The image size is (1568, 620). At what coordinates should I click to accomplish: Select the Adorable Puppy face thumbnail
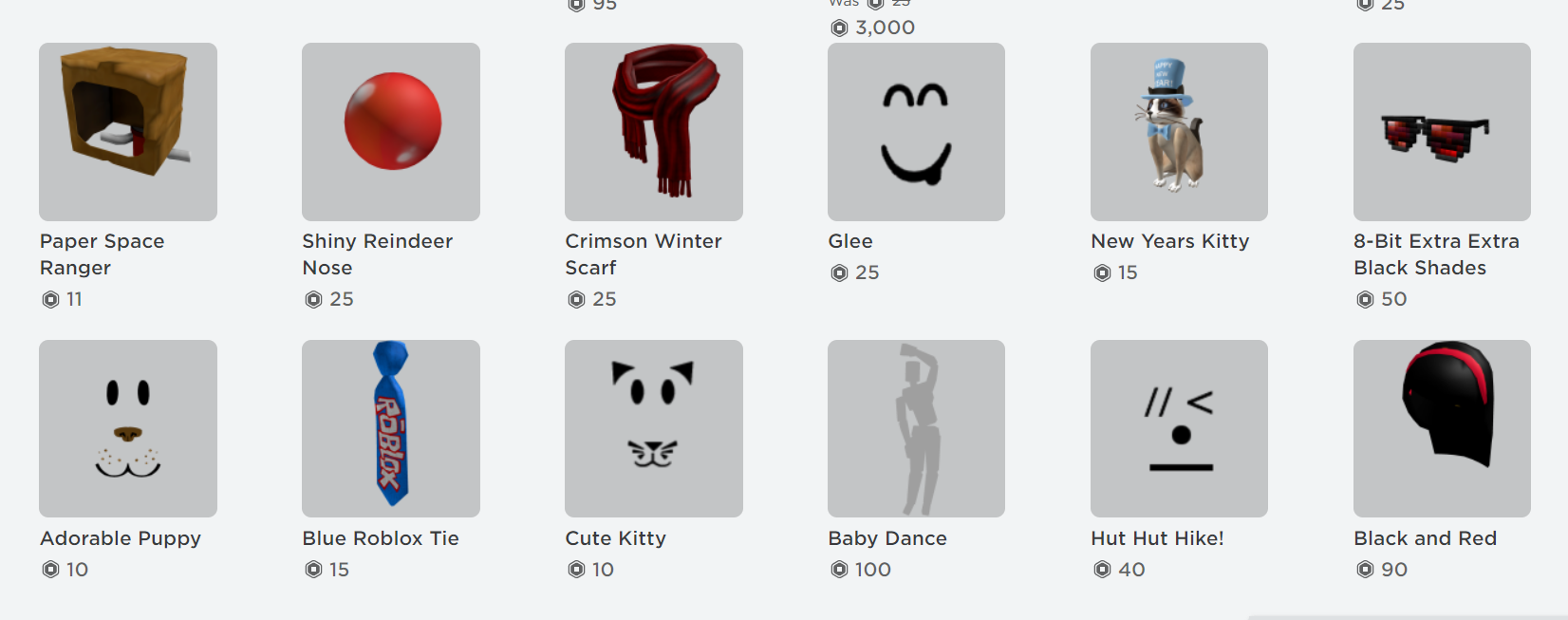[x=128, y=428]
